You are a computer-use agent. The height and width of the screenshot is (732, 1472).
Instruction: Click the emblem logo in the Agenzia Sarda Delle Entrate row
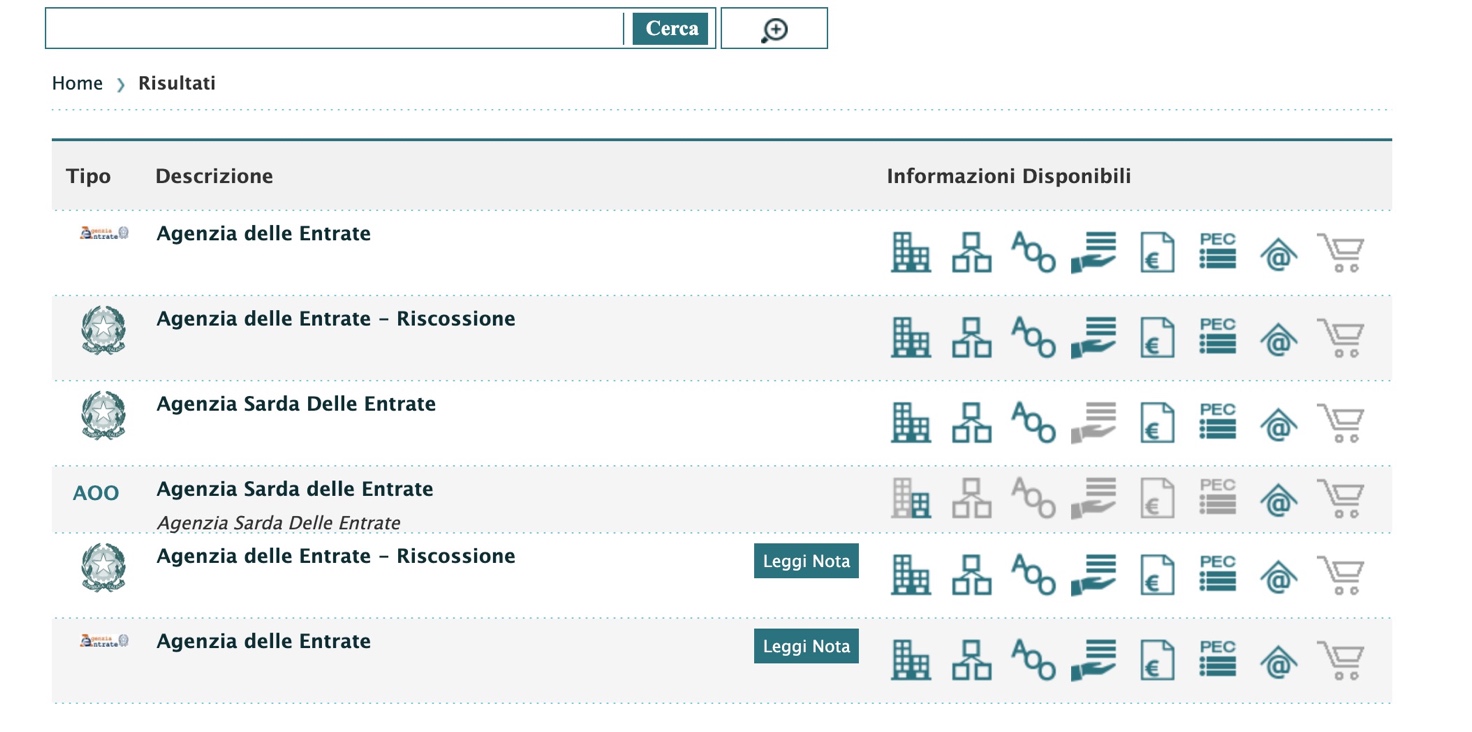click(103, 415)
